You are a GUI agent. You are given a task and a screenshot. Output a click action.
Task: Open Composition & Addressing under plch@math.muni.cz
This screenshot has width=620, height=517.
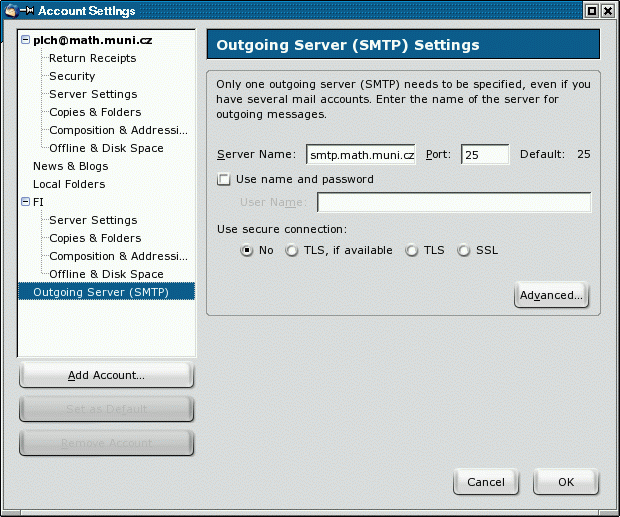point(118,130)
